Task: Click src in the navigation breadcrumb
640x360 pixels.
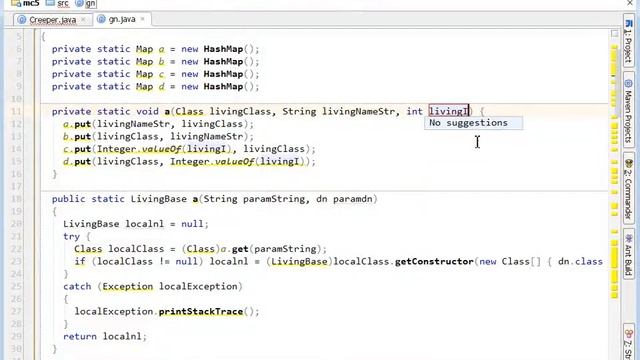Action: click(63, 3)
